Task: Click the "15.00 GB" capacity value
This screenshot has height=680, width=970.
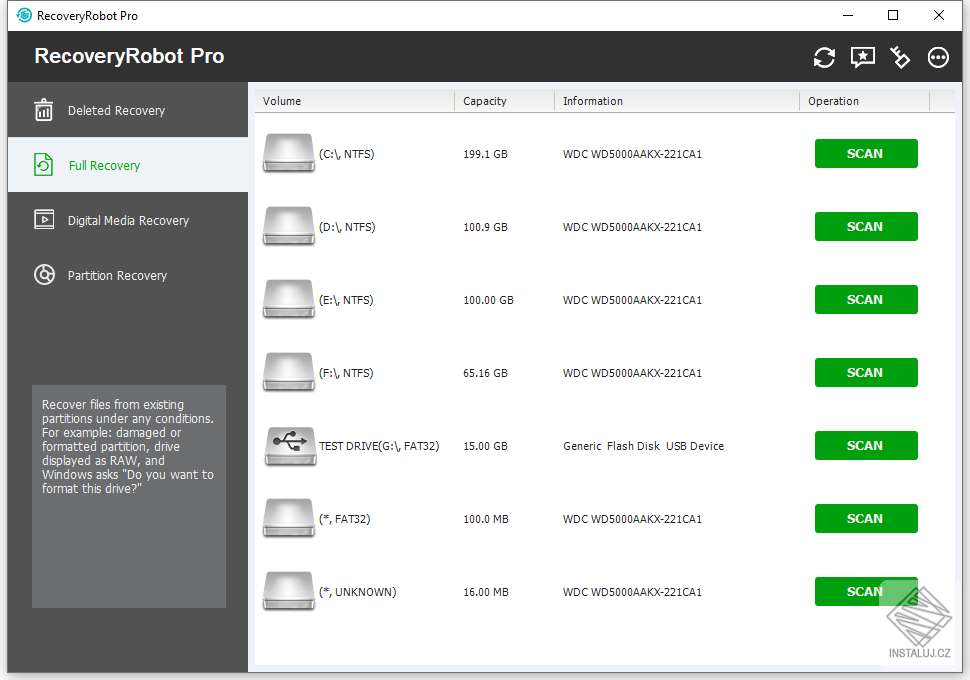Action: point(485,446)
